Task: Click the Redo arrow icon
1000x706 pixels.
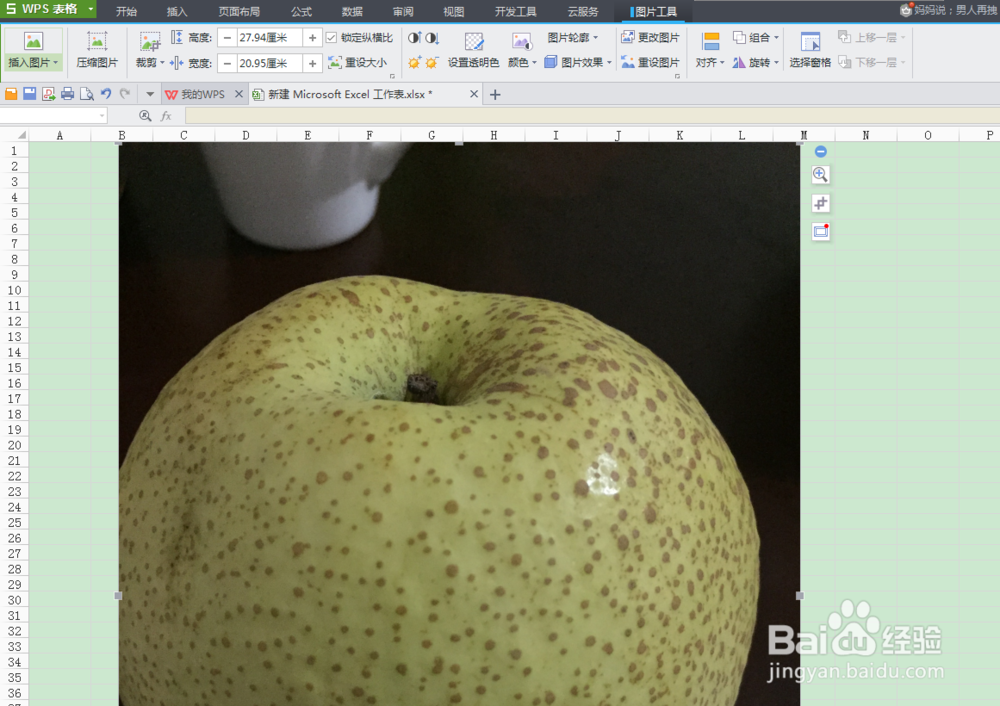Action: coord(125,94)
